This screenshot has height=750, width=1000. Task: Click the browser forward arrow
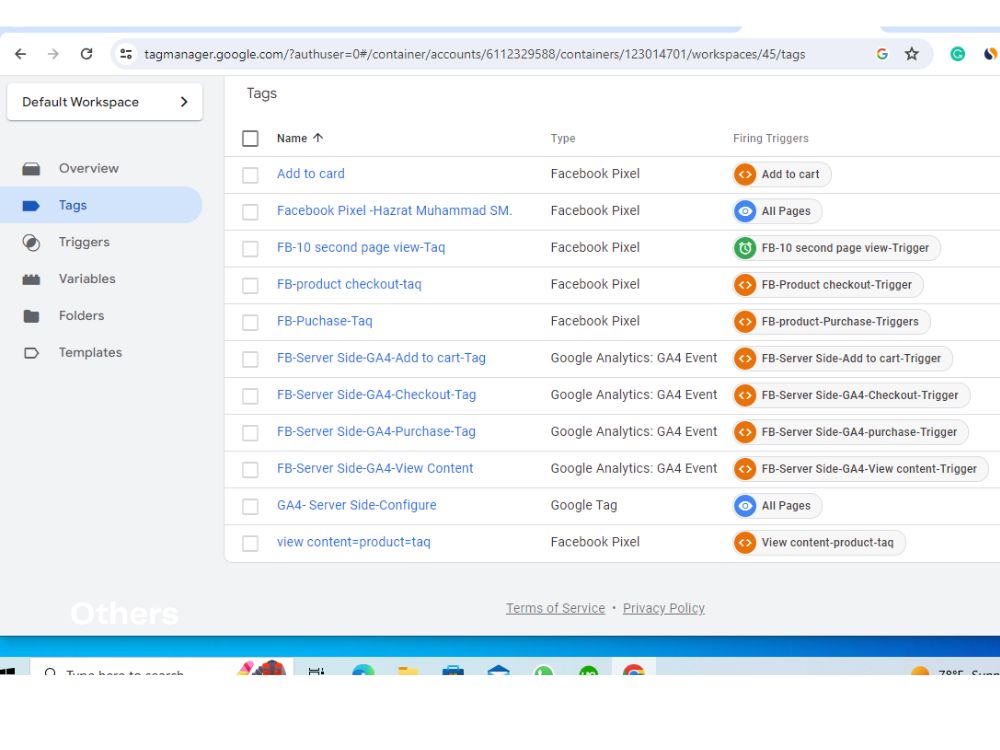pyautogui.click(x=53, y=54)
